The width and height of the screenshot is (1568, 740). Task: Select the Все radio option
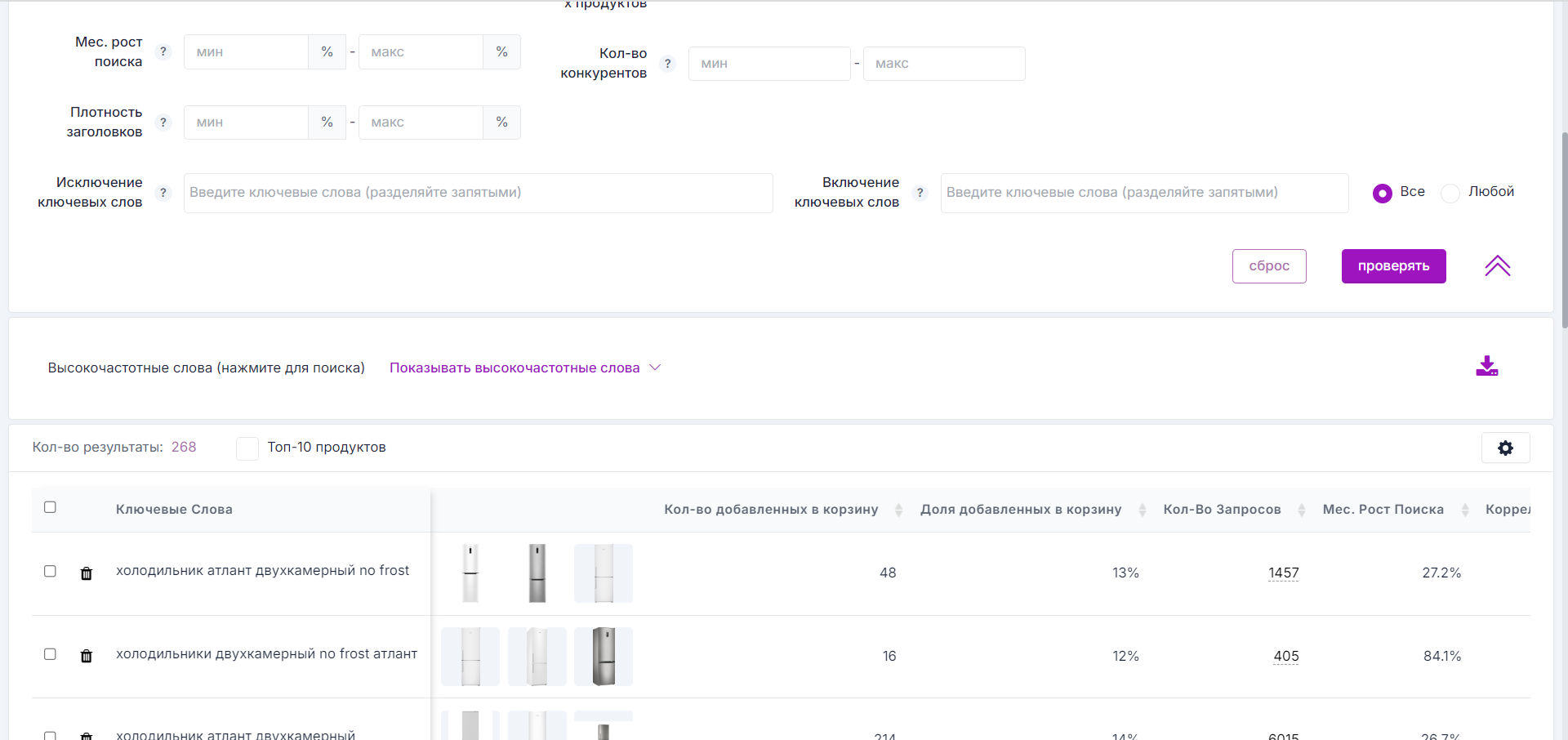pos(1382,193)
